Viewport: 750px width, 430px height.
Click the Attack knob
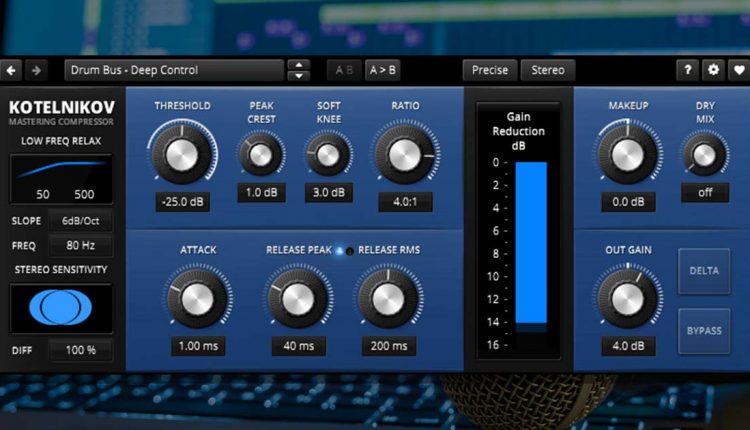click(x=198, y=299)
